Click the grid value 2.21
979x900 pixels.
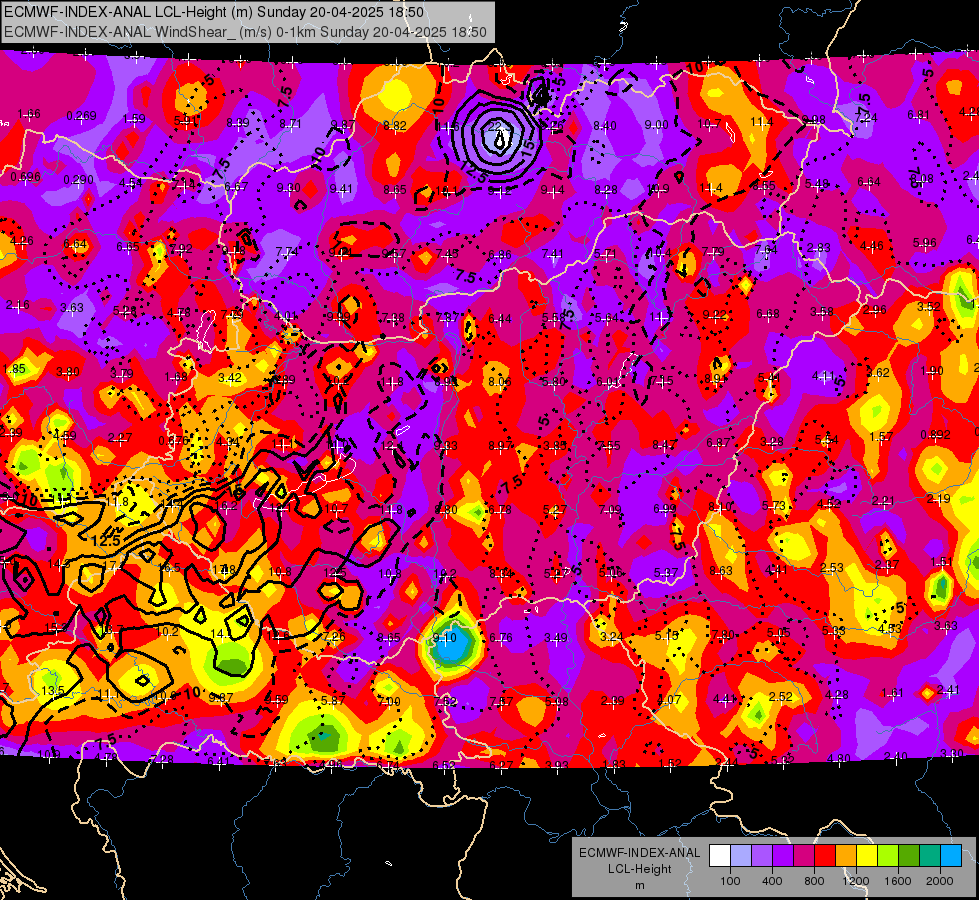tap(883, 501)
